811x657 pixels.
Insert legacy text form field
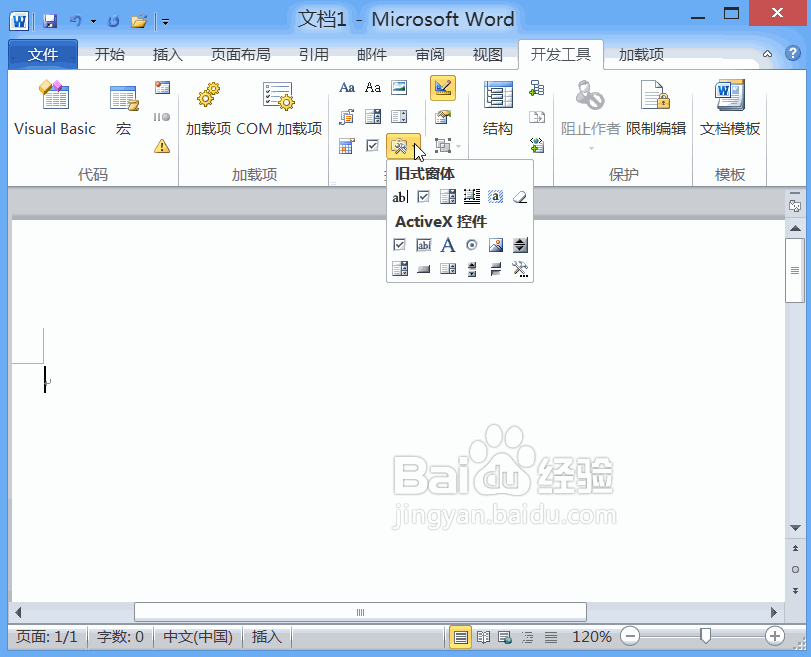[400, 197]
